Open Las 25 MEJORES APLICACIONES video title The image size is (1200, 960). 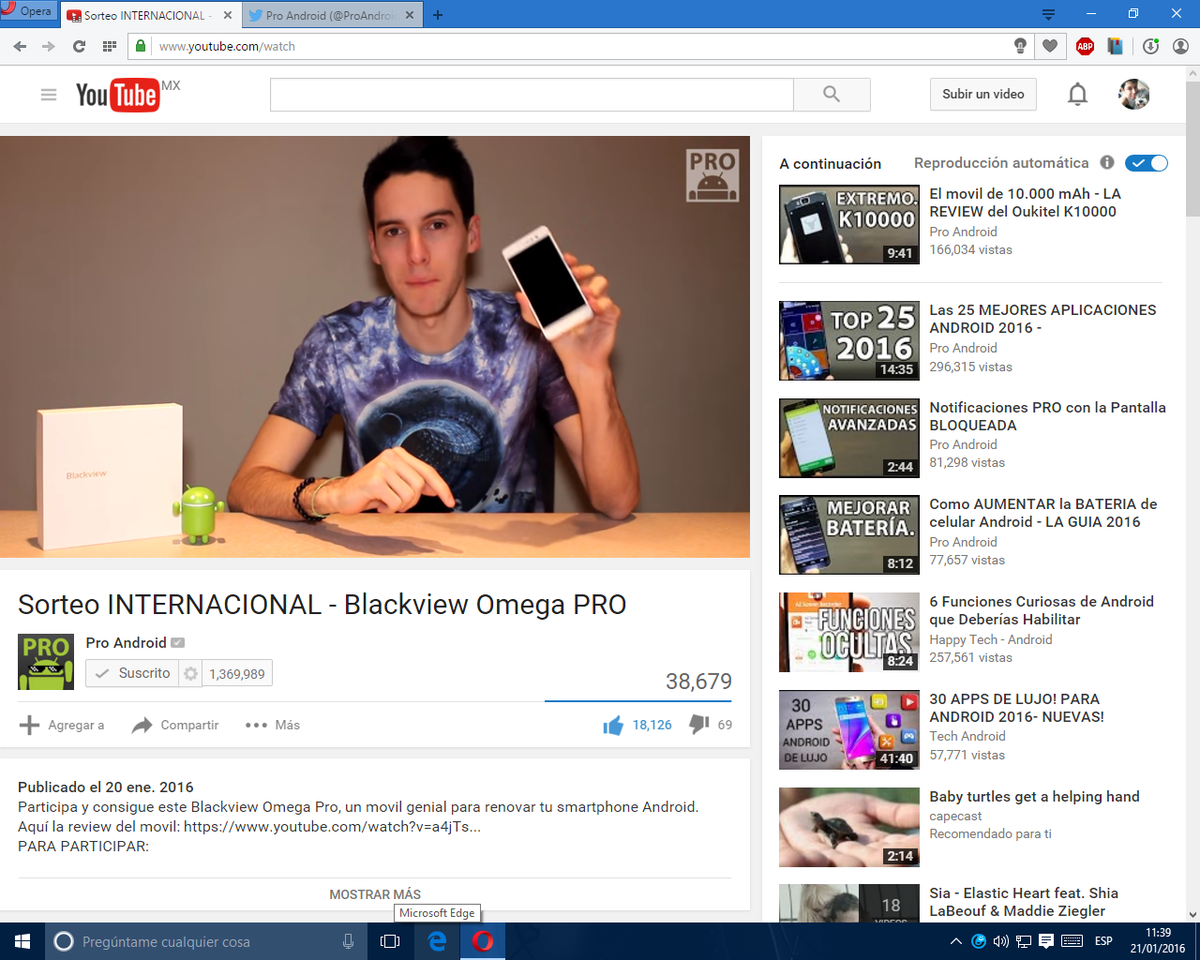coord(1043,319)
